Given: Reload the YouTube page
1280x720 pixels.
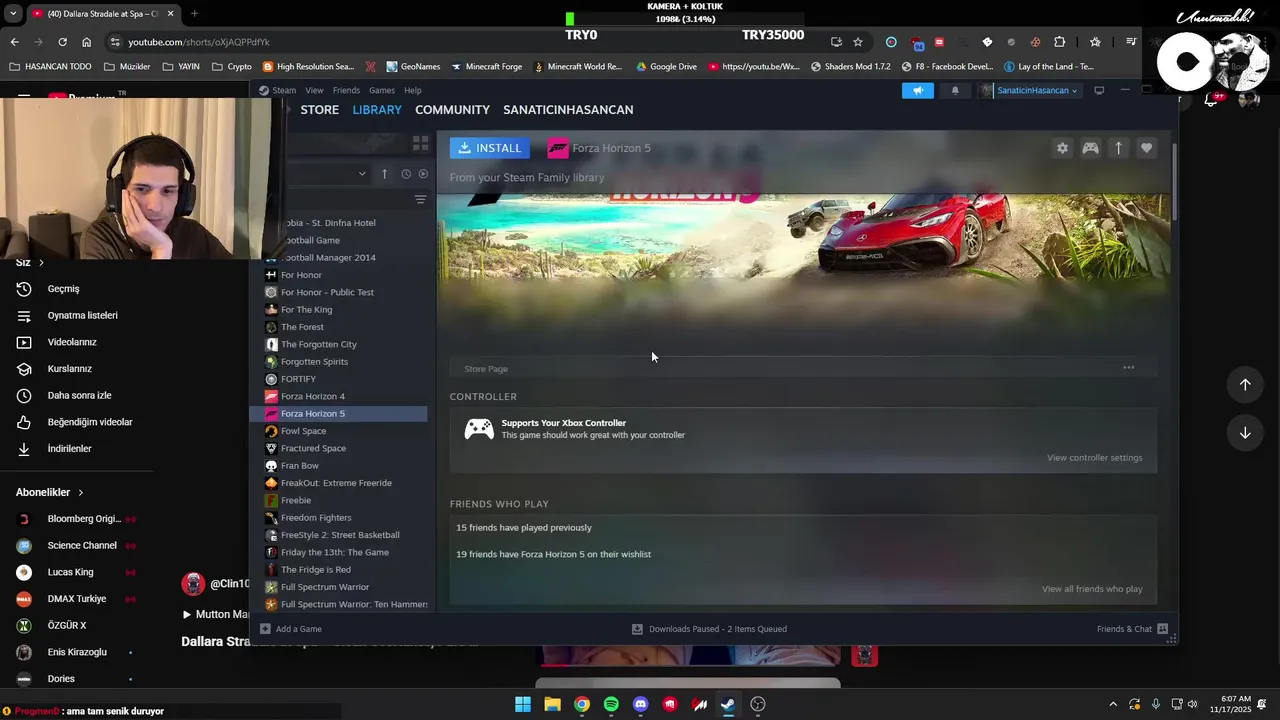Looking at the screenshot, I should pos(62,42).
